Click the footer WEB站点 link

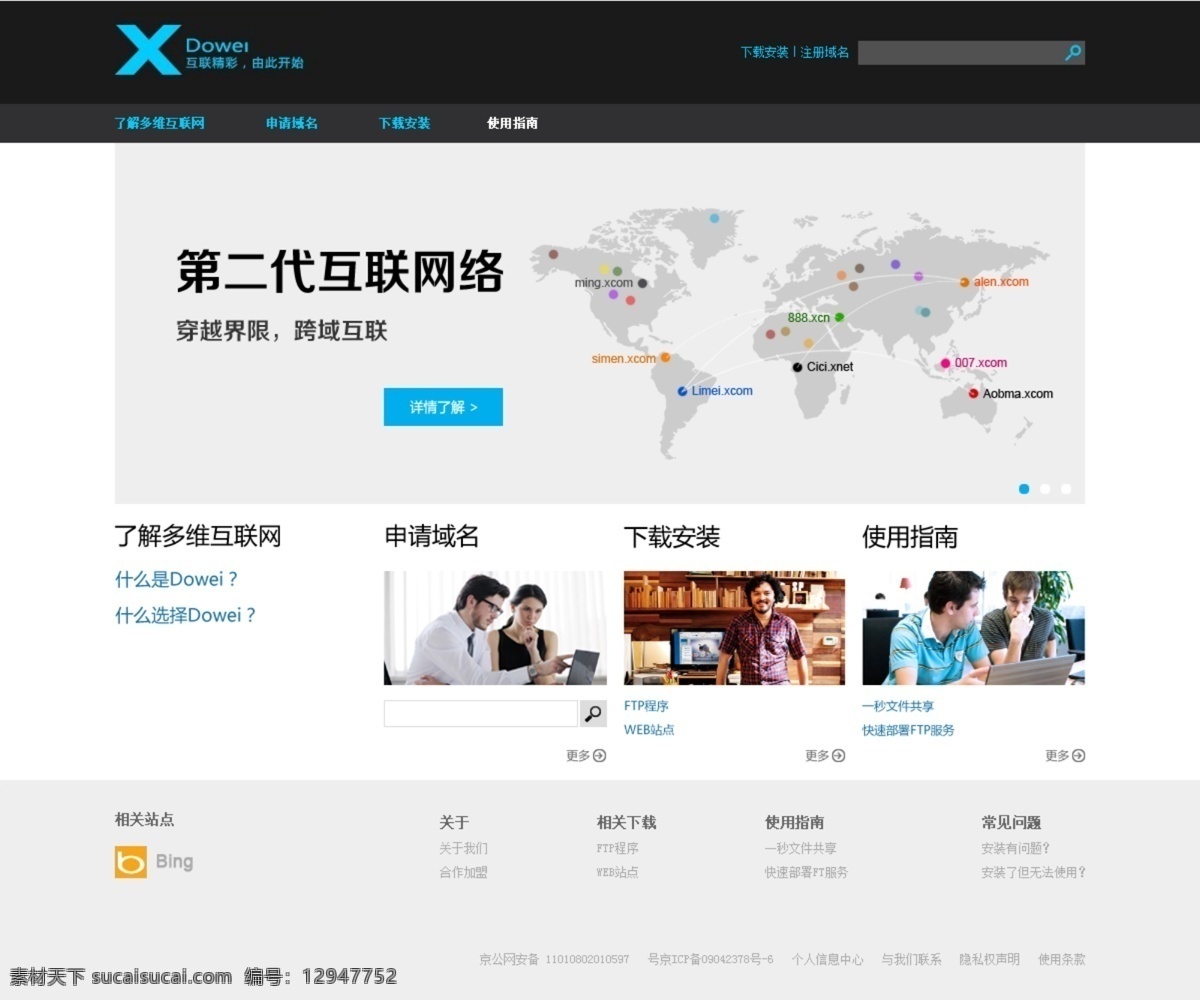coord(617,872)
